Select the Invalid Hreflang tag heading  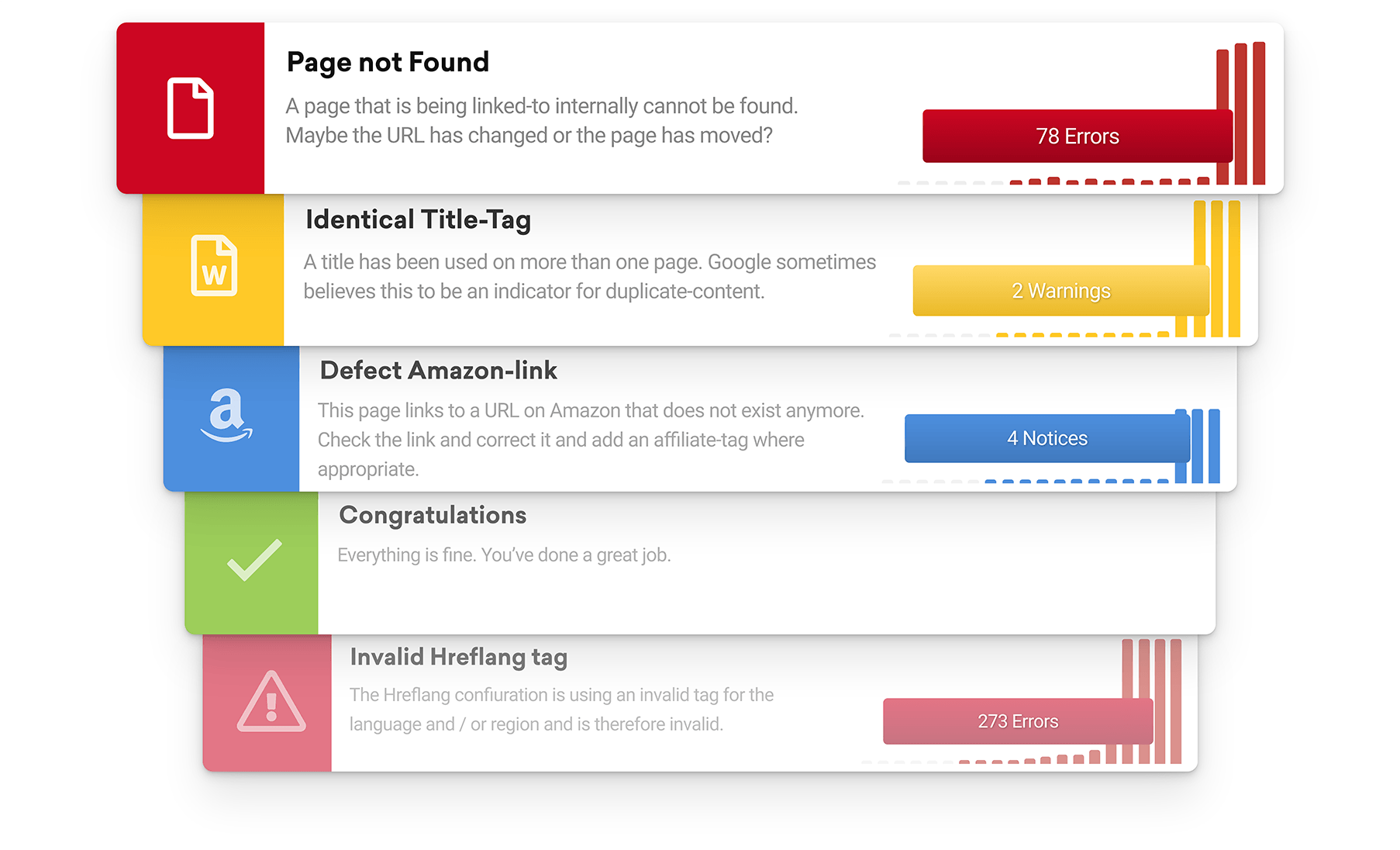coord(459,658)
